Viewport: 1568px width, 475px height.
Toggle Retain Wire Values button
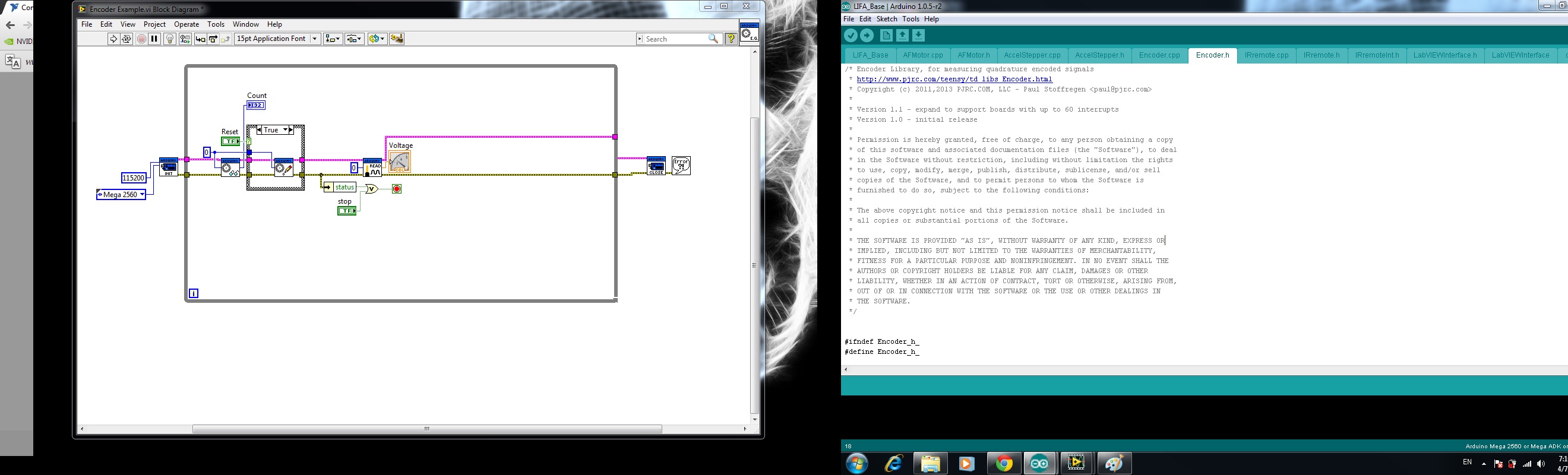[185, 39]
